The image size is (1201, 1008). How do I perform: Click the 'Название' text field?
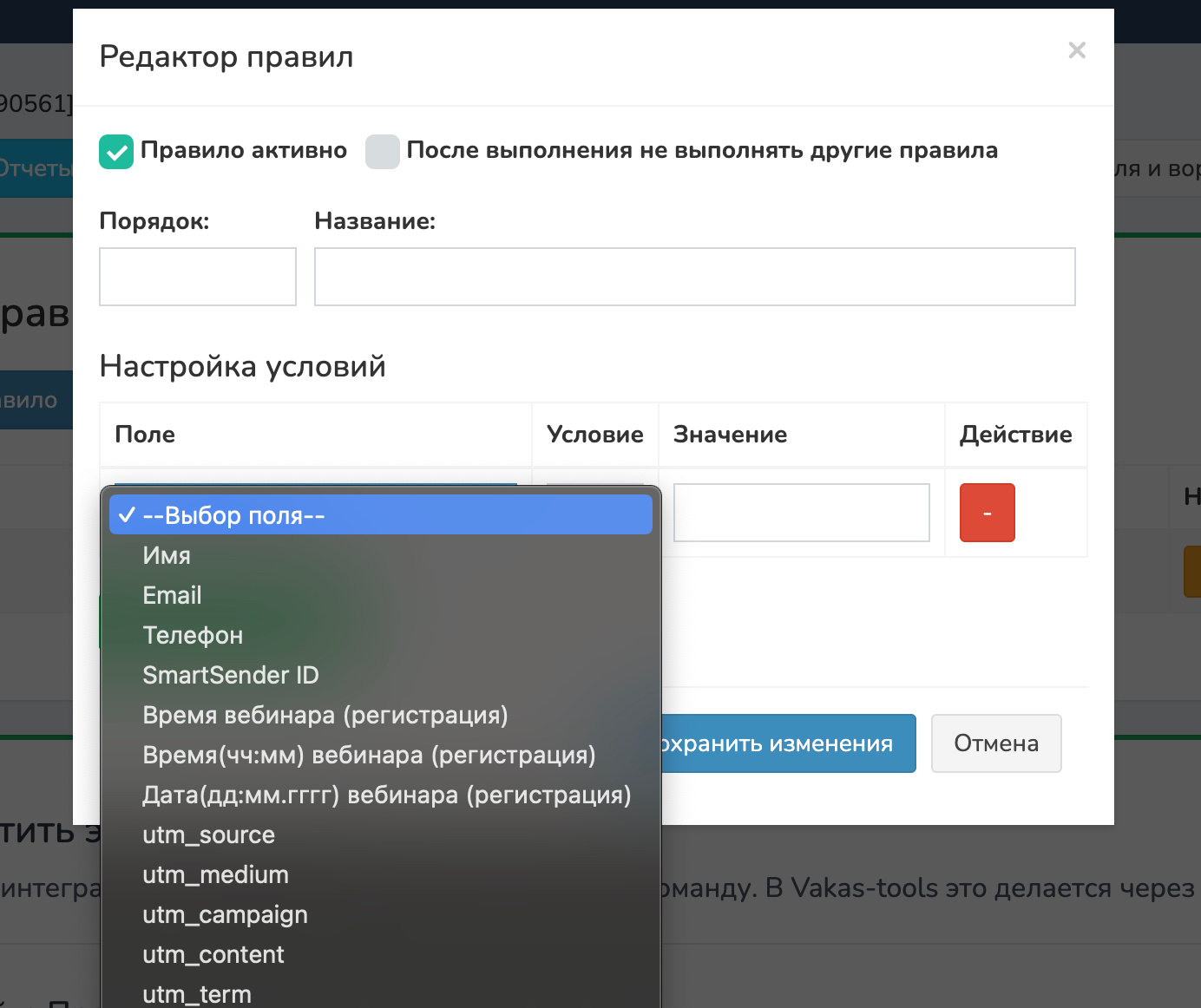click(x=694, y=277)
